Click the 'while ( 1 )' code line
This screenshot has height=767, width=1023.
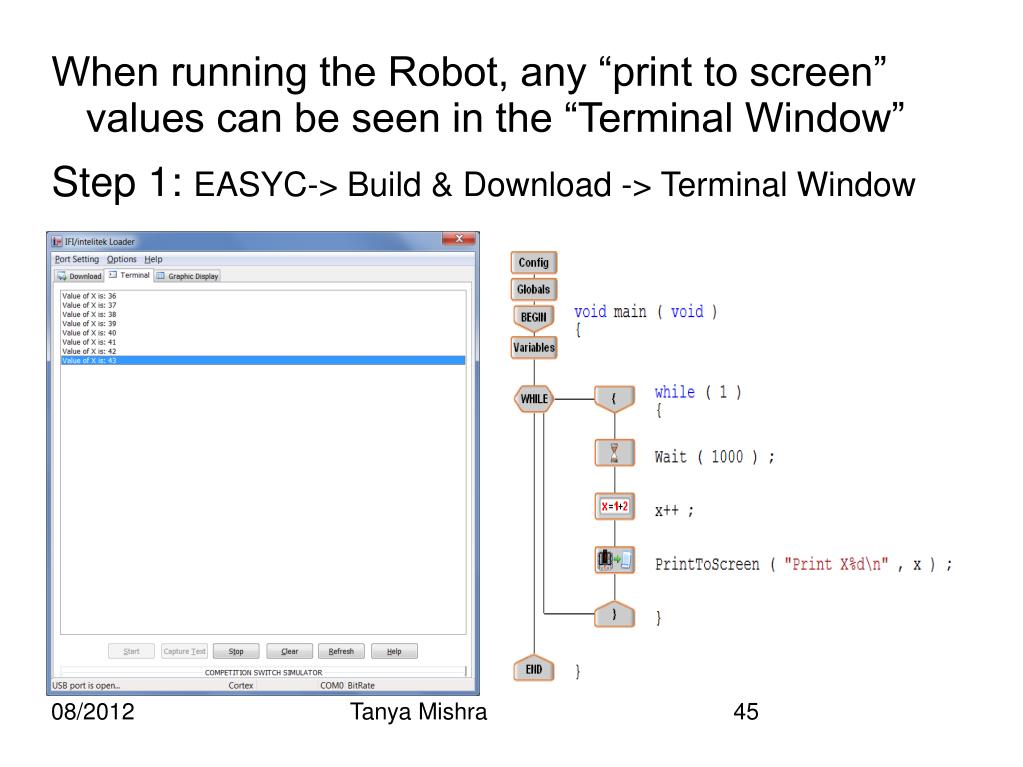click(698, 392)
